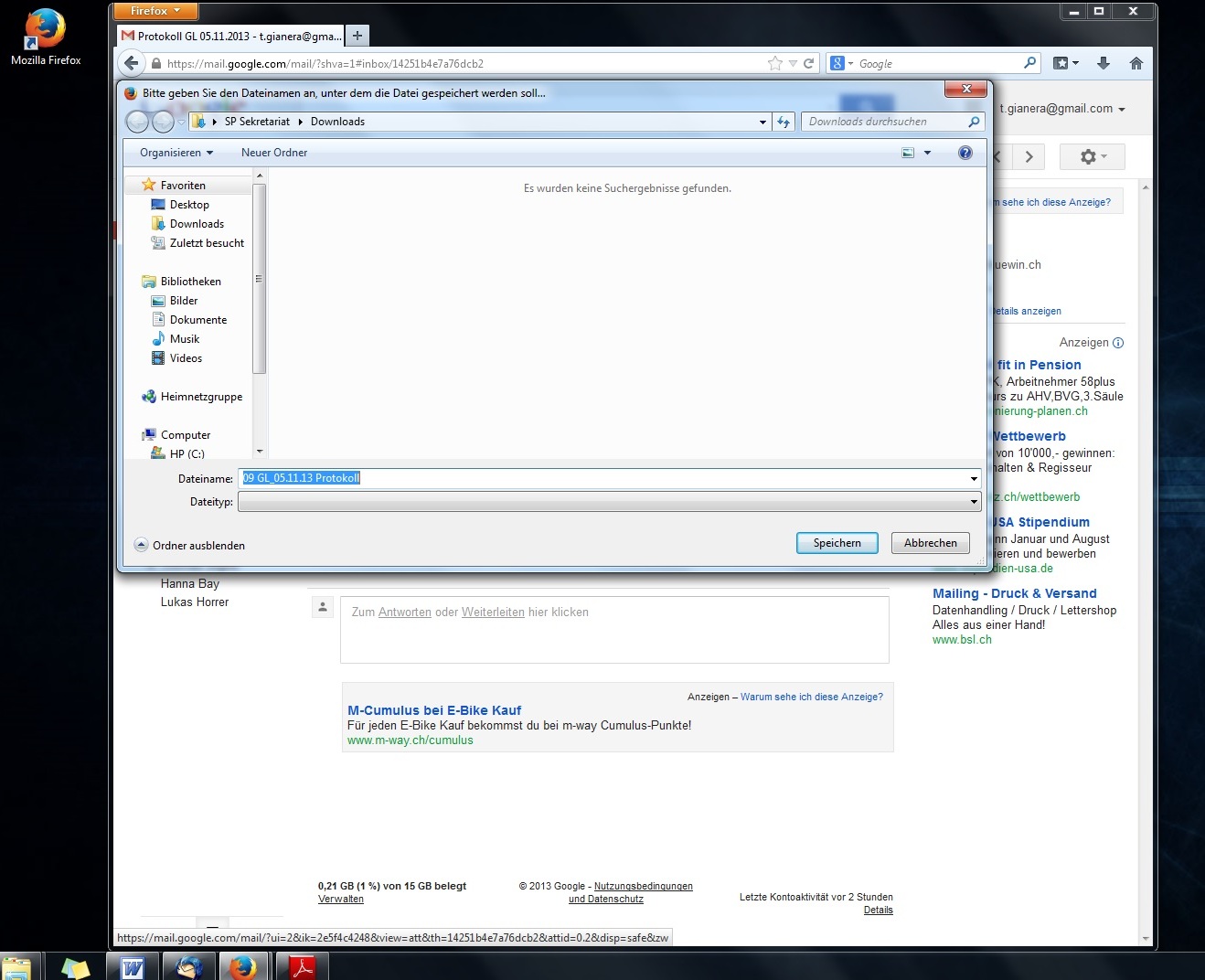Open a new tab with the plus button
The image size is (1205, 980).
(x=357, y=36)
